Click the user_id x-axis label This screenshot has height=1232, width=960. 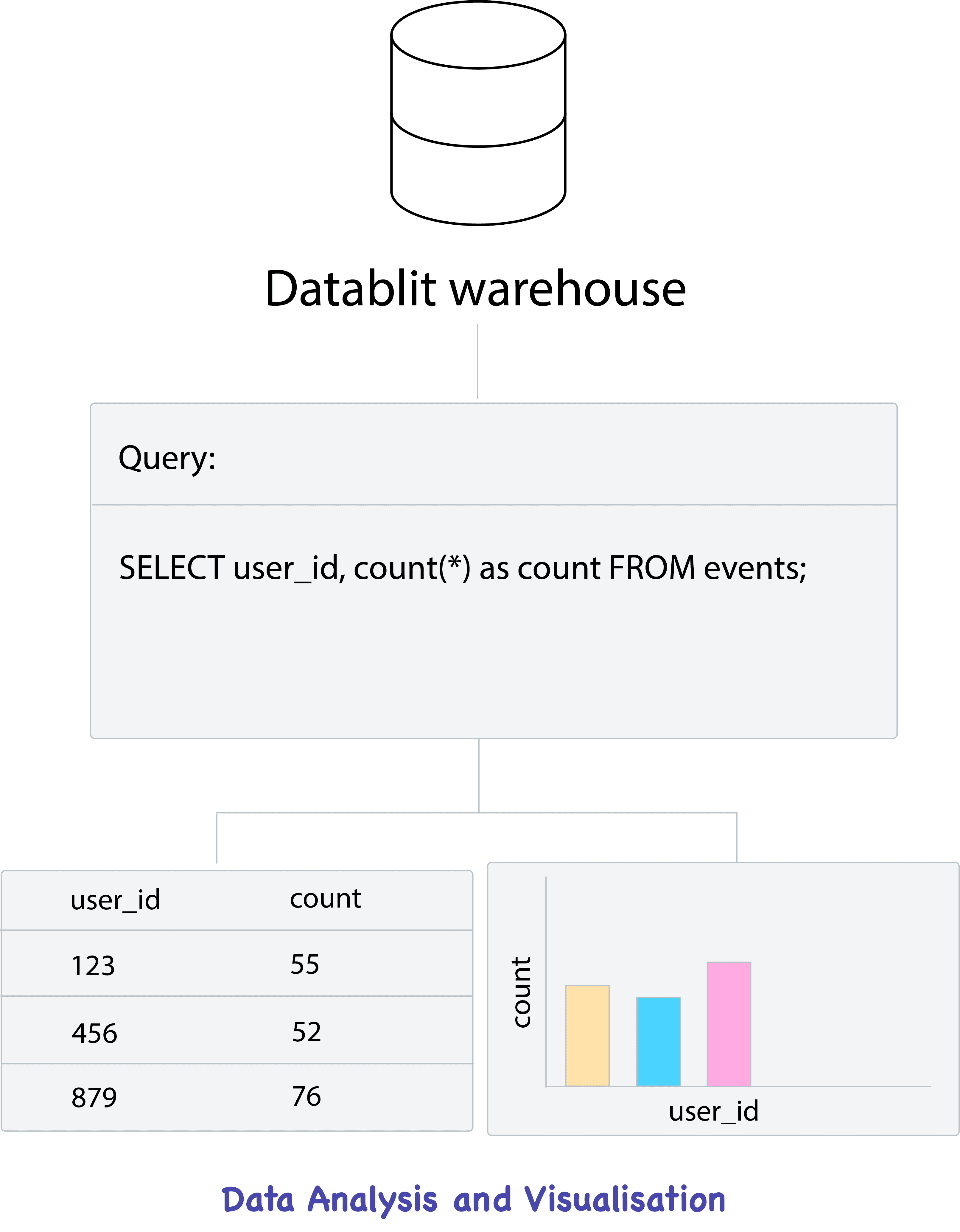[713, 1112]
